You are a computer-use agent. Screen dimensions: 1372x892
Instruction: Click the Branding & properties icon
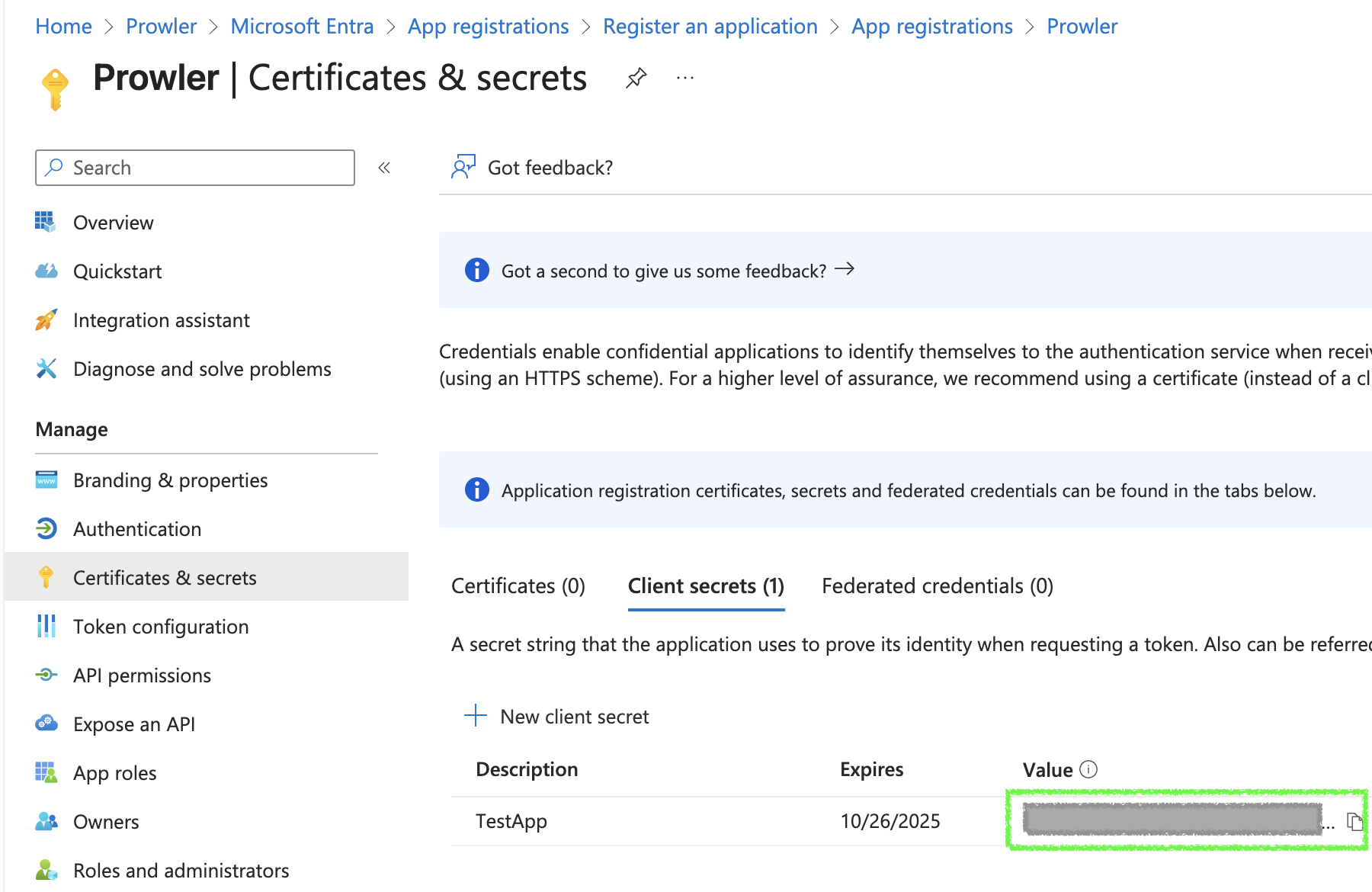pyautogui.click(x=46, y=480)
